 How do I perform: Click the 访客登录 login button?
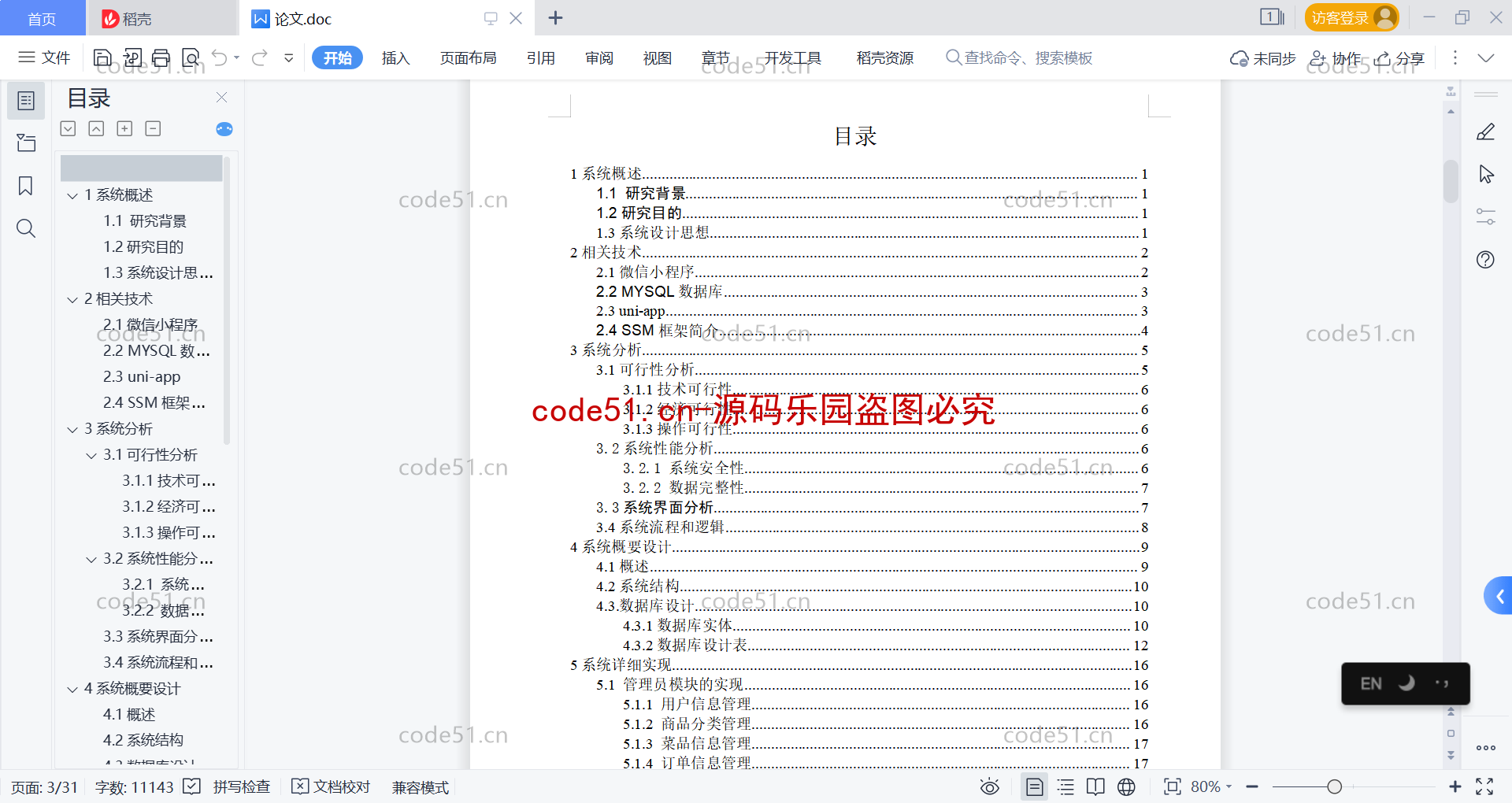(x=1351, y=17)
